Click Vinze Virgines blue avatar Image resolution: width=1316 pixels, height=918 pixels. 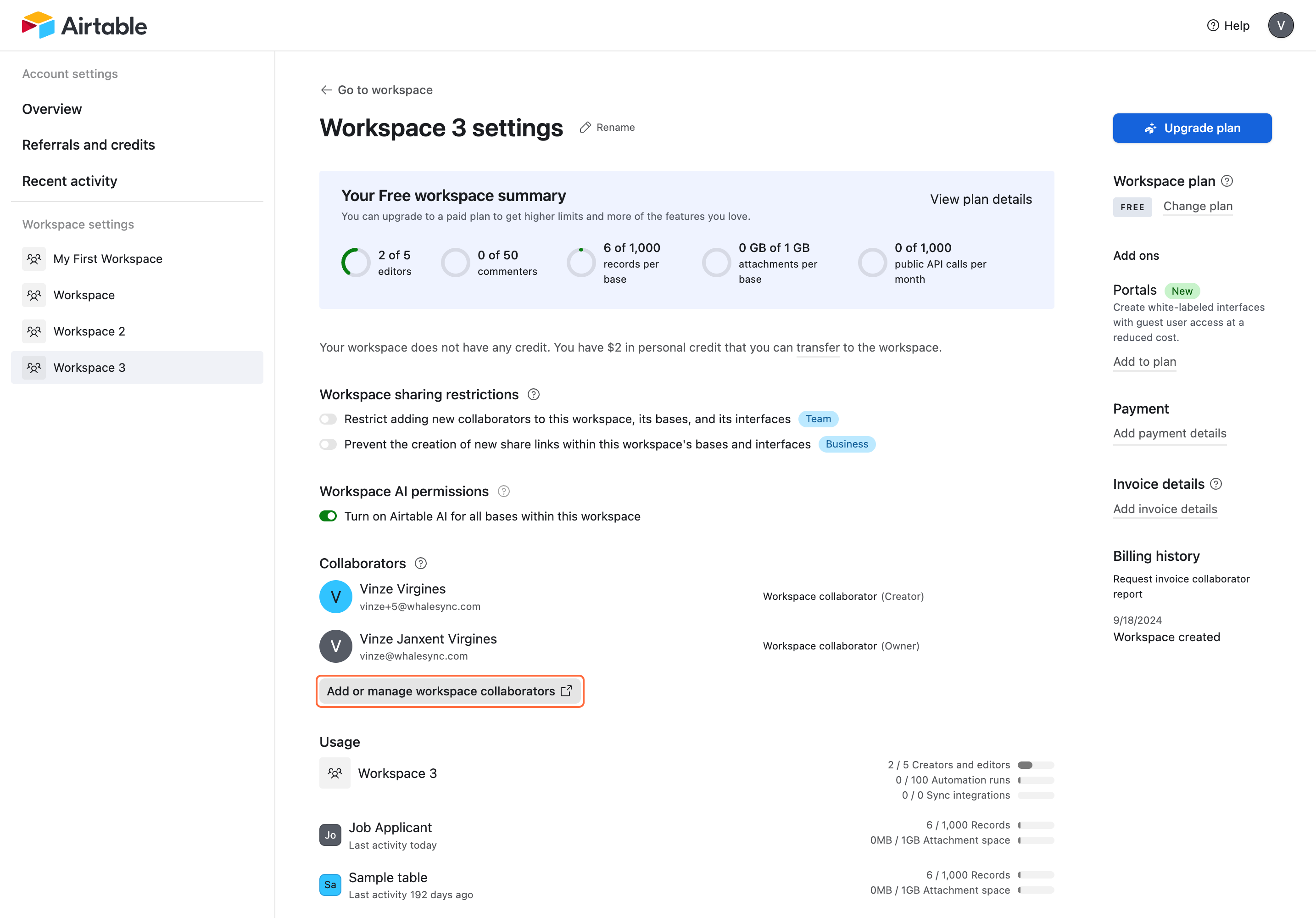tap(336, 596)
